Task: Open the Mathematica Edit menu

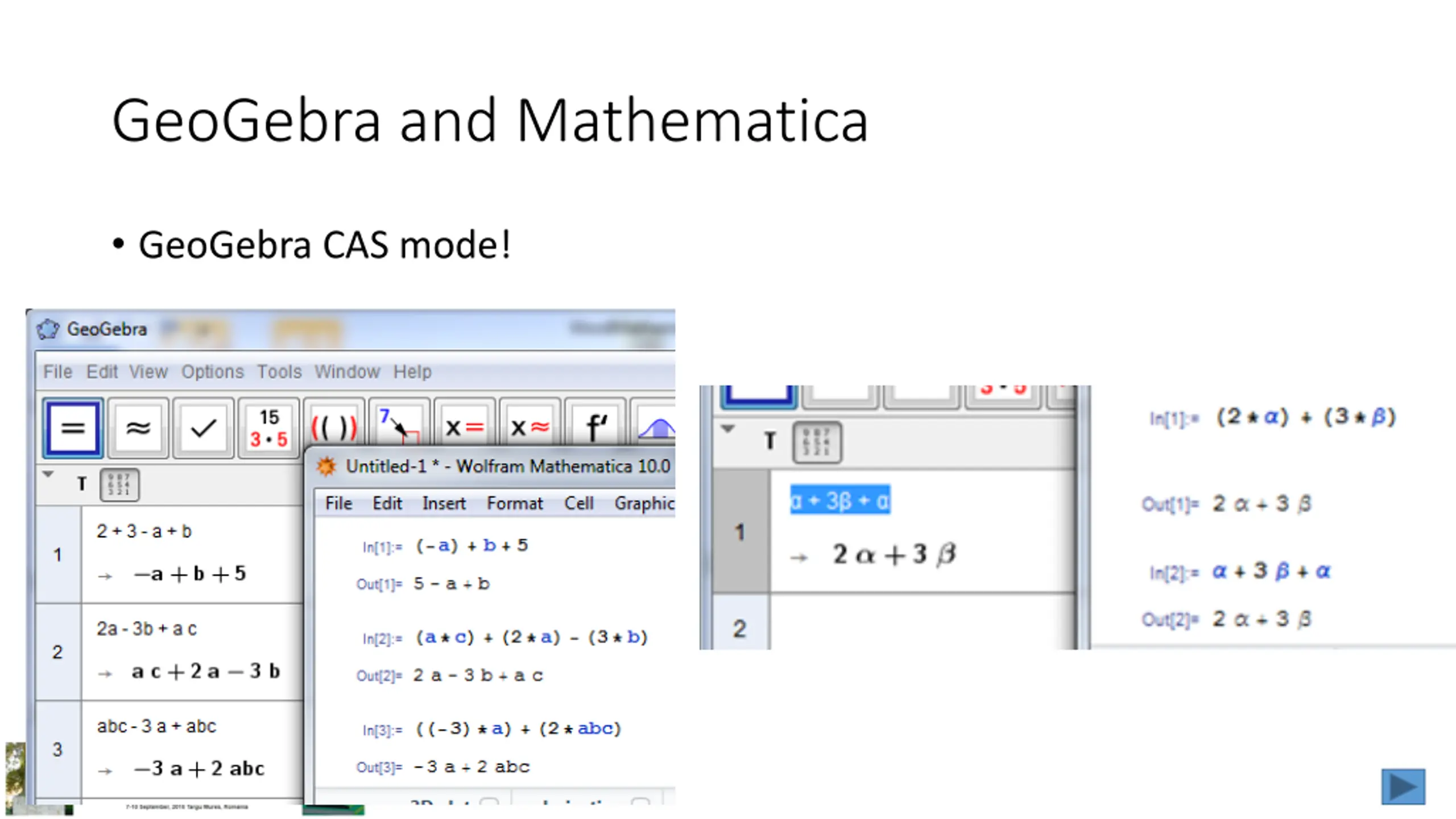Action: click(387, 503)
